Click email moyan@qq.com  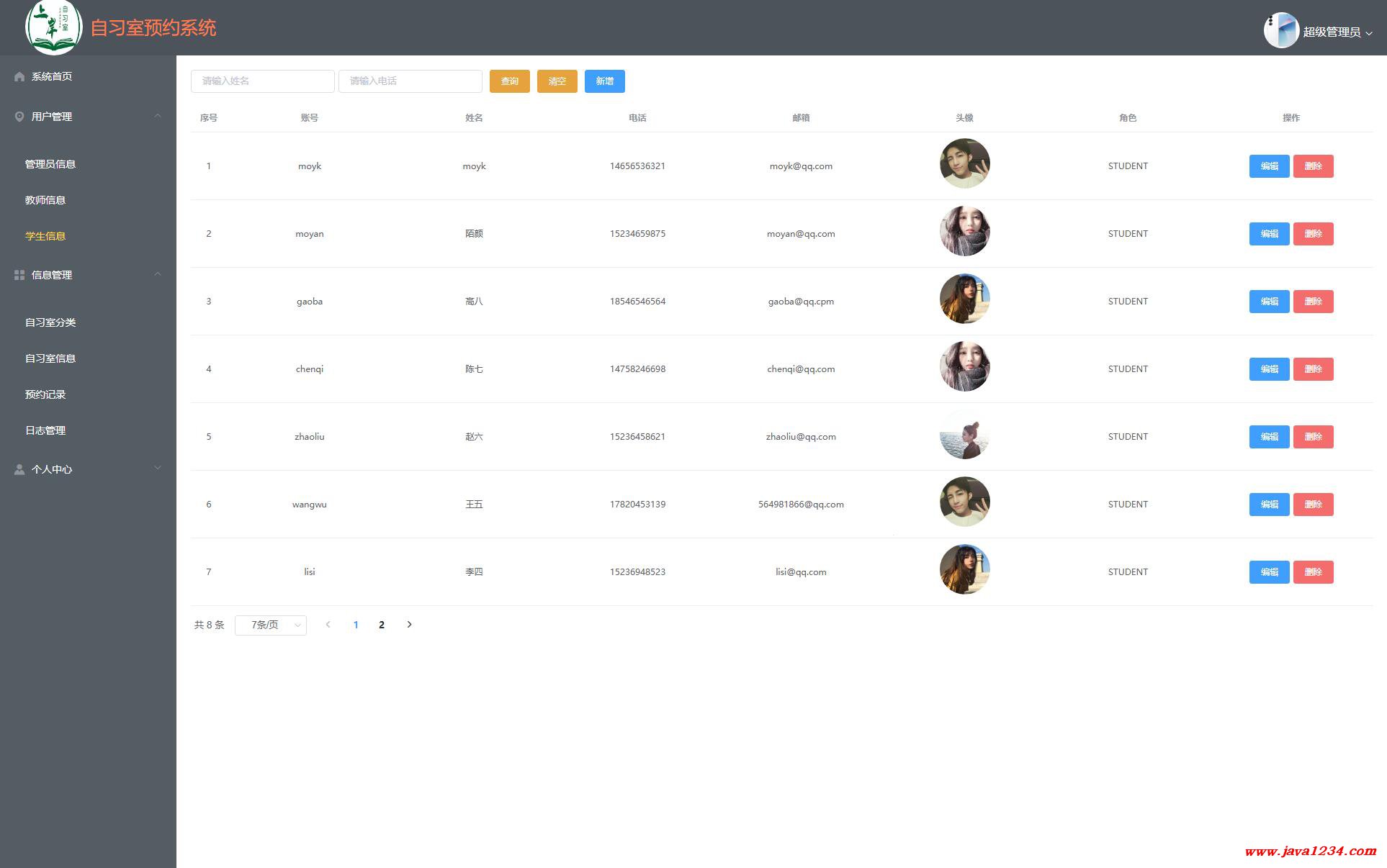point(801,234)
